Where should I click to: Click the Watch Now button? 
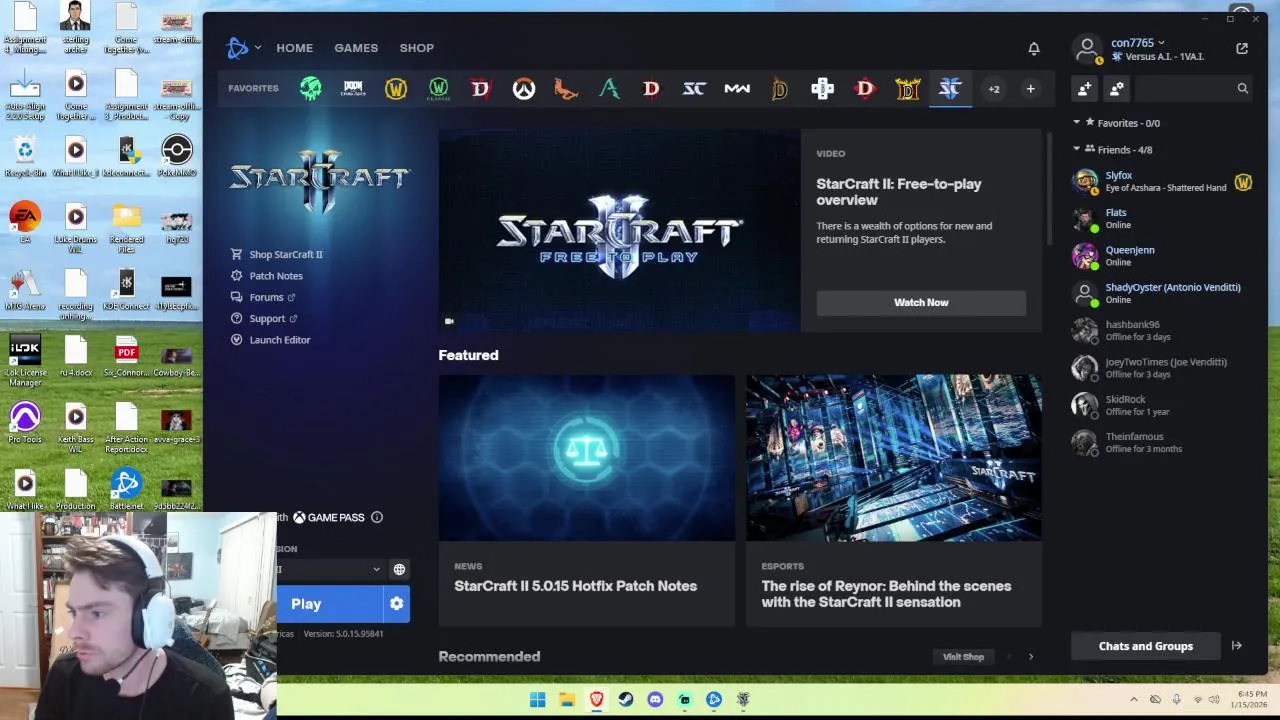click(x=921, y=302)
